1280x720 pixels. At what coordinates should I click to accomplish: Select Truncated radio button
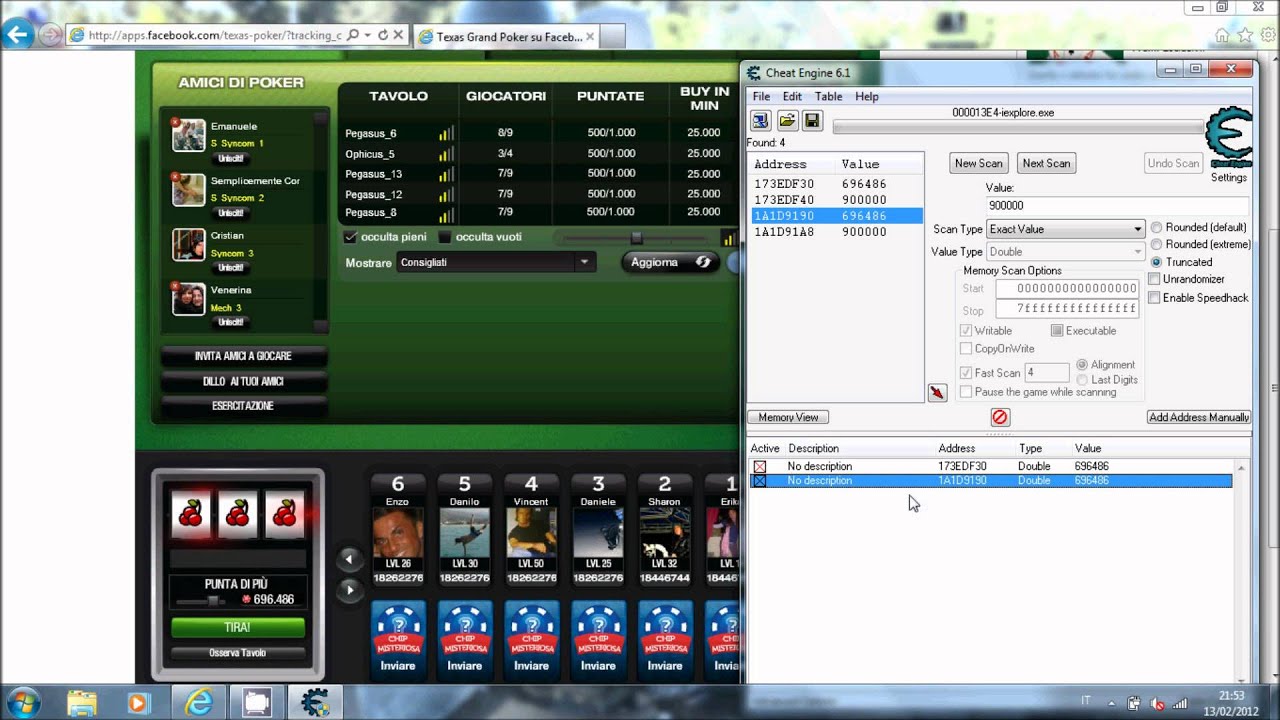pos(1156,262)
